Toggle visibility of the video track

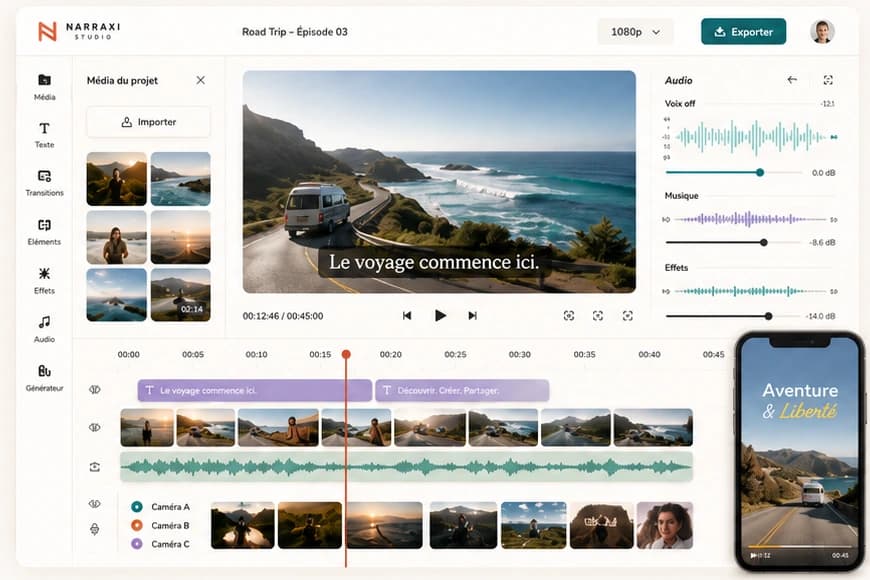tap(95, 427)
